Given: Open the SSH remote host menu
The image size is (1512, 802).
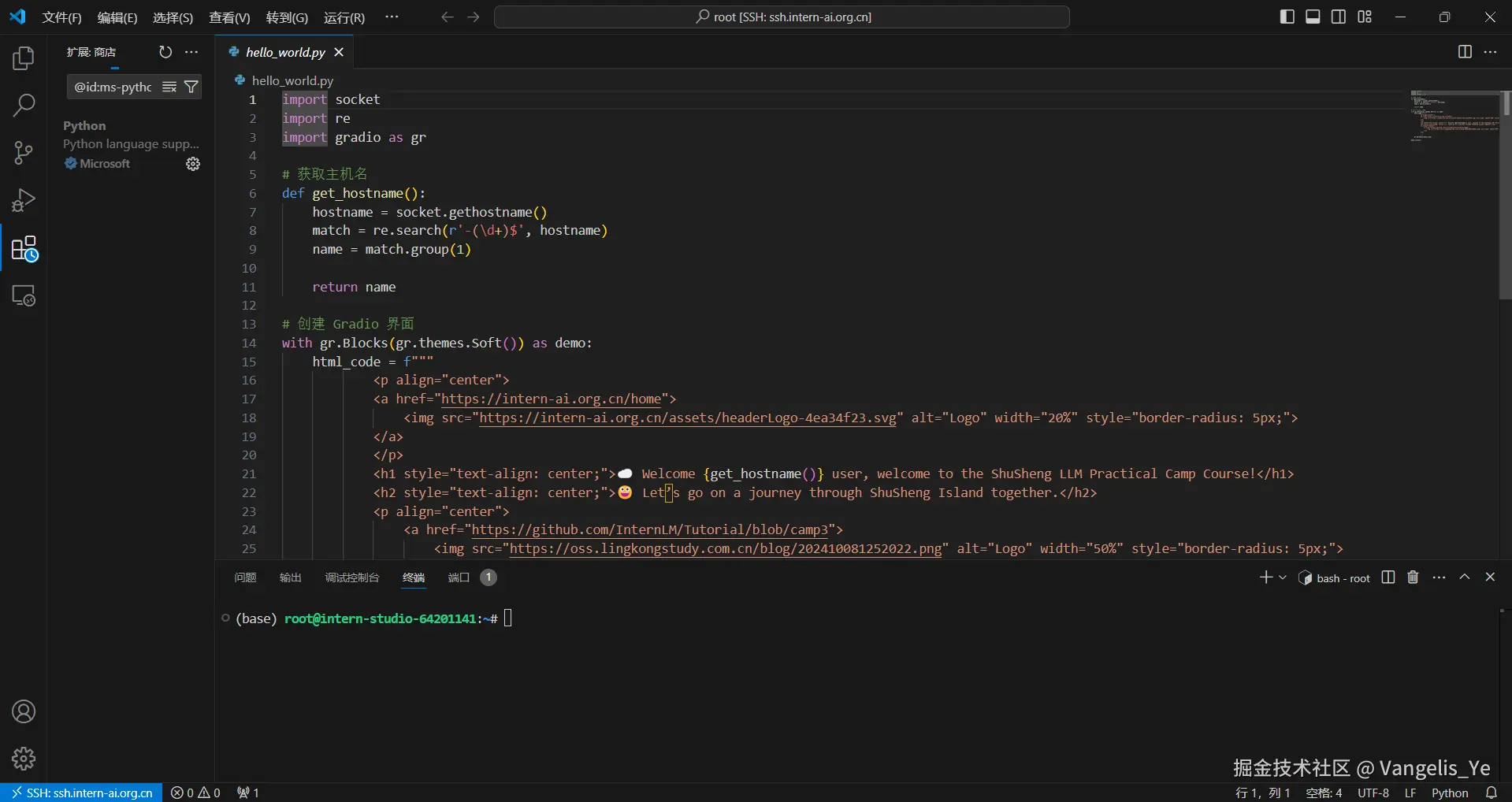Looking at the screenshot, I should click(x=82, y=793).
